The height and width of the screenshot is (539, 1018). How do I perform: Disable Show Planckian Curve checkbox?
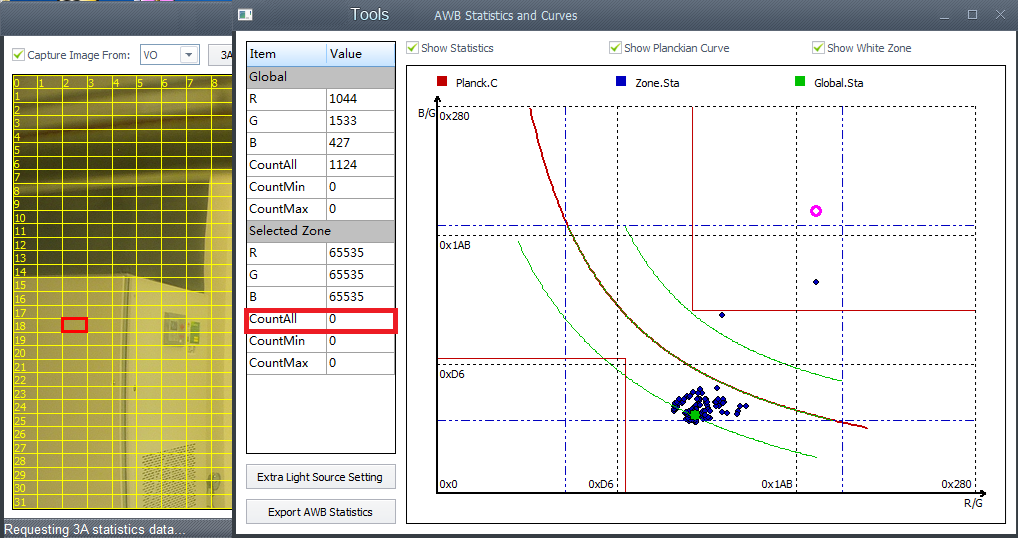(x=615, y=48)
